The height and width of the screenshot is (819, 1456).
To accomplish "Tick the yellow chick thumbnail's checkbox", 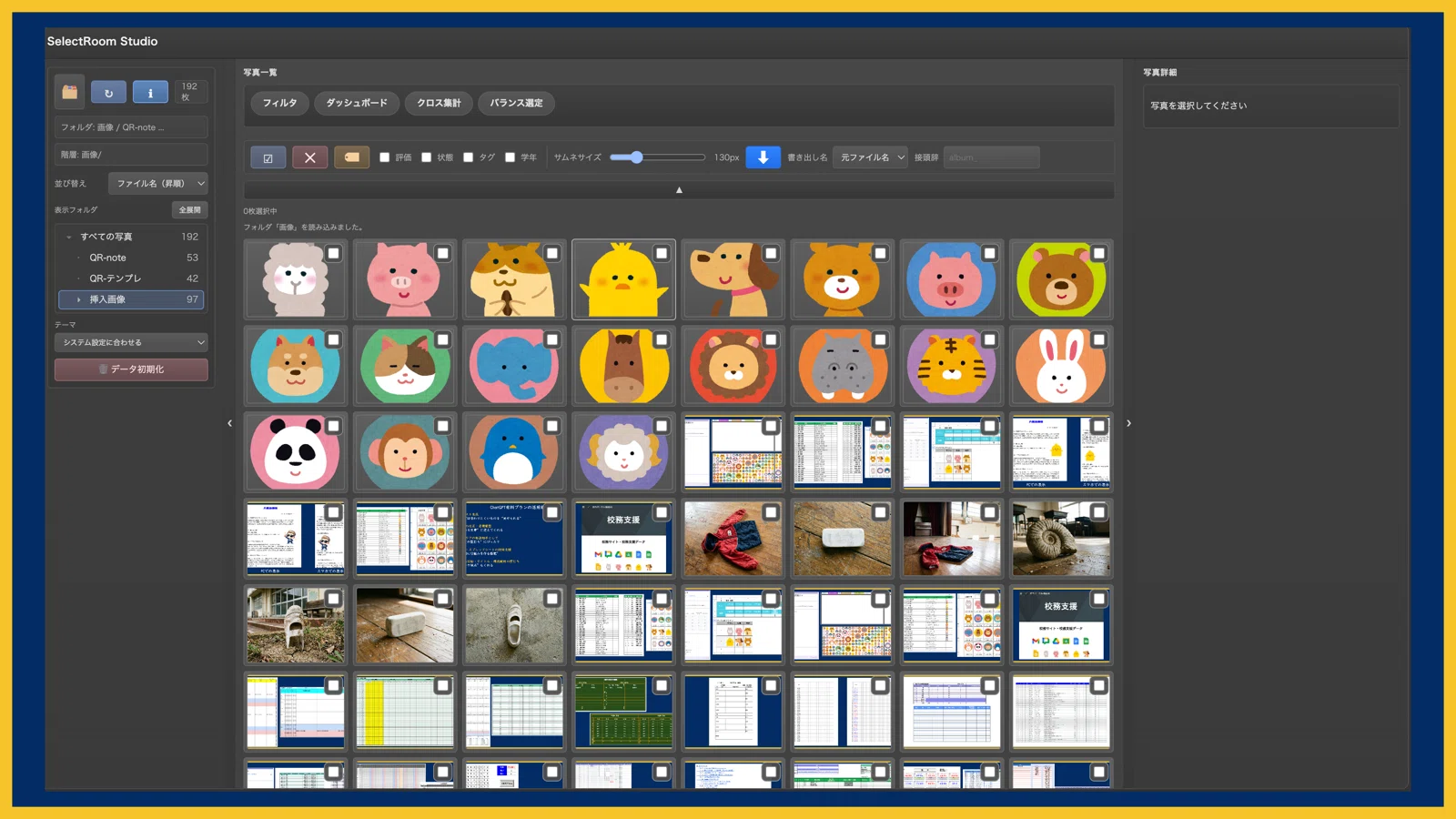I will pyautogui.click(x=662, y=254).
